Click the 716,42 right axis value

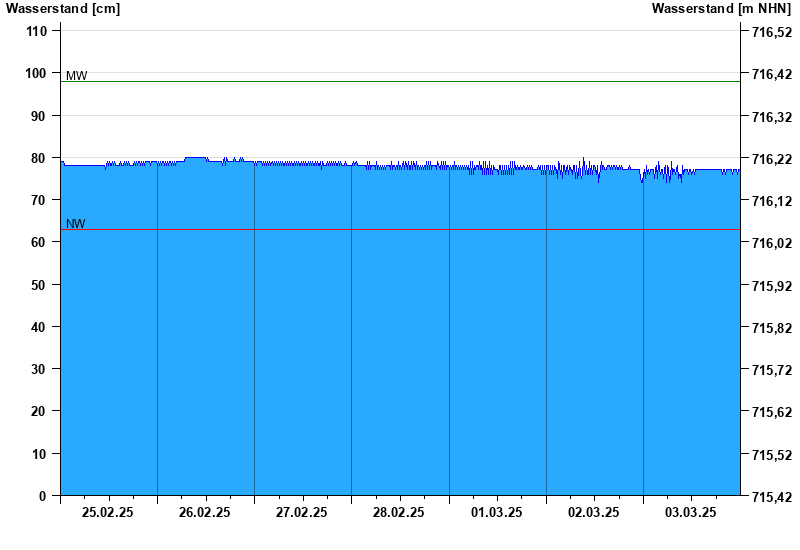[772, 74]
